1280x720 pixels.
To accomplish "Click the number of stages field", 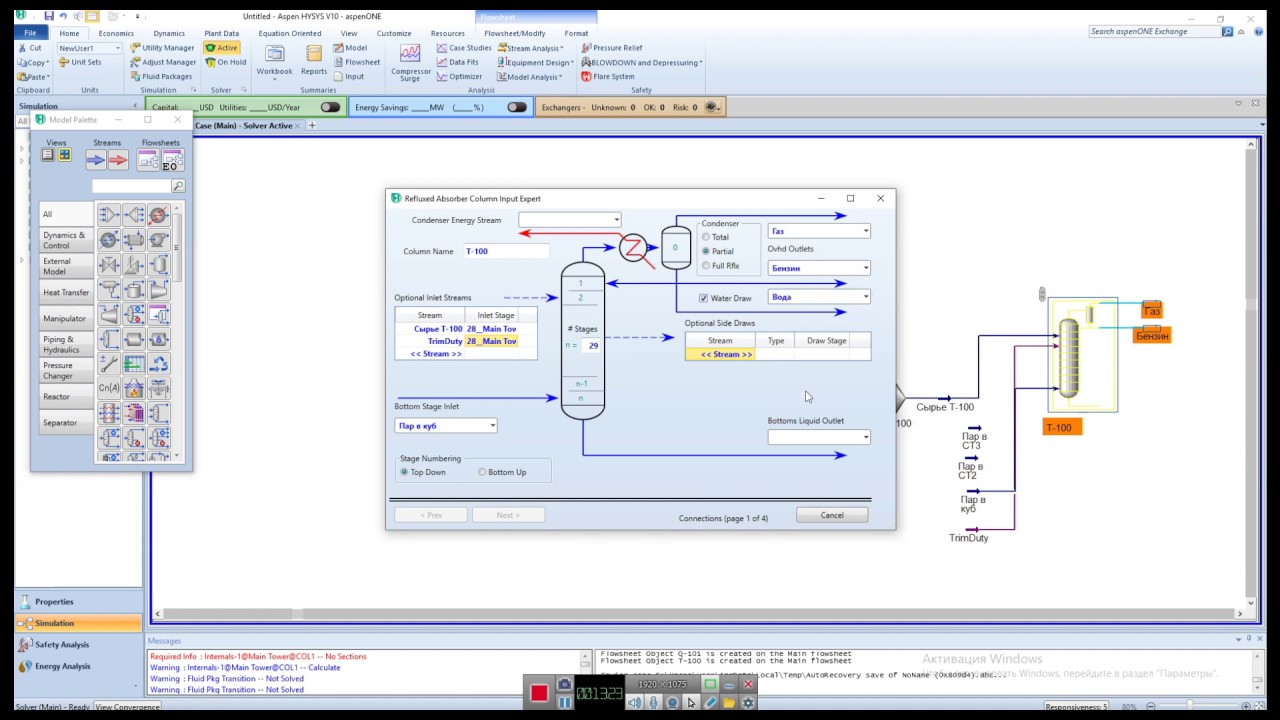I will [592, 345].
